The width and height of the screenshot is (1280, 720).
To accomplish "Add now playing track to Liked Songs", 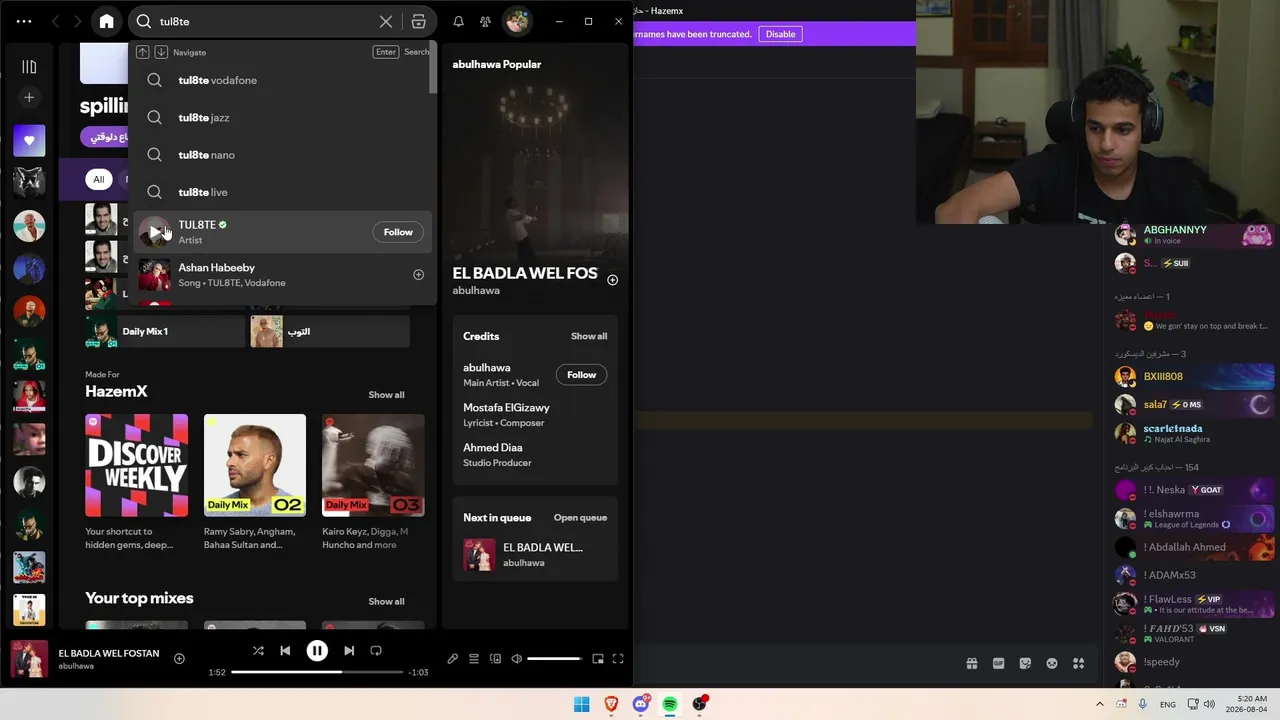I will pyautogui.click(x=179, y=658).
